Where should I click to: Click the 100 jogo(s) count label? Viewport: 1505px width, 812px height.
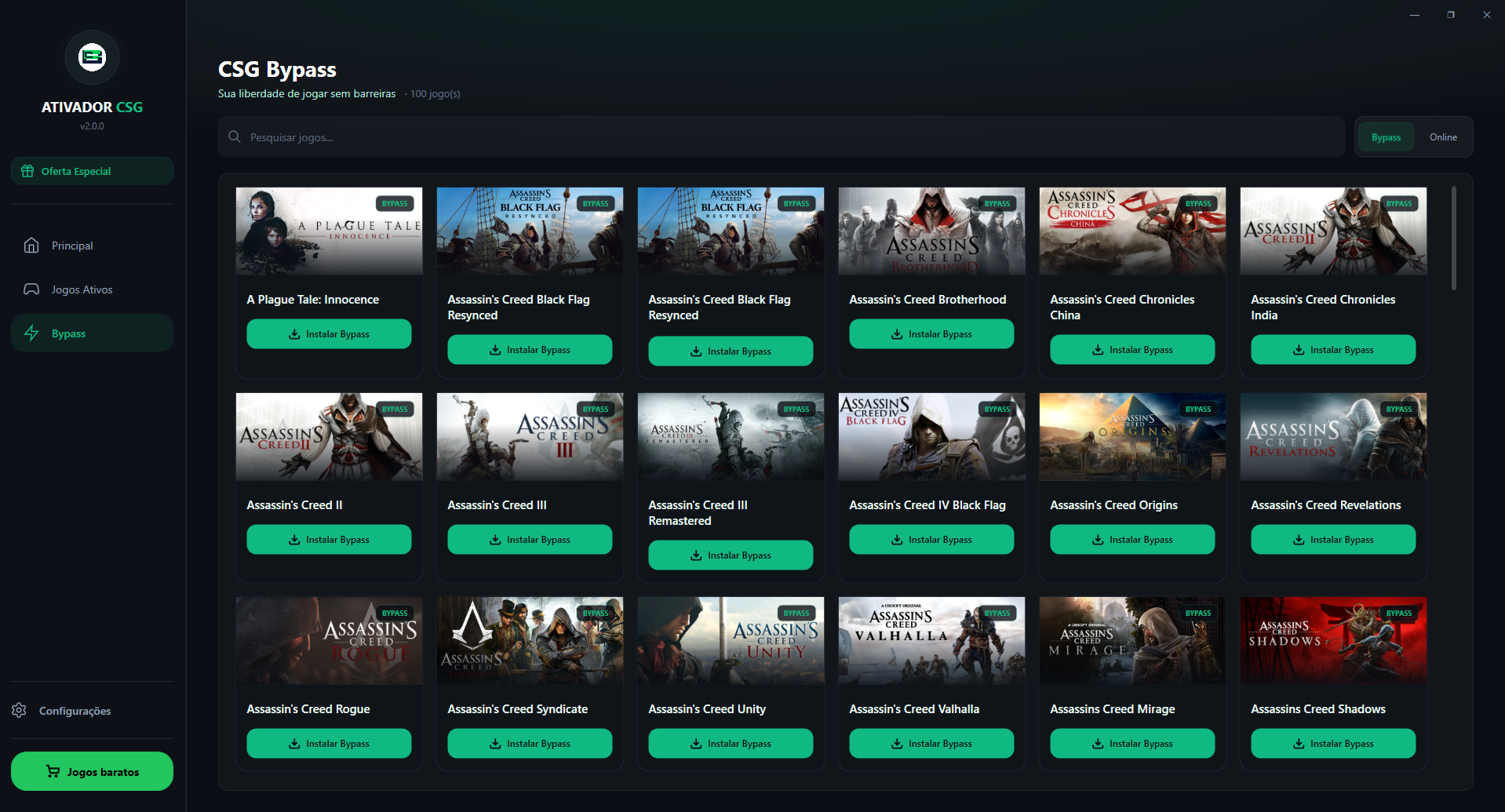click(435, 94)
